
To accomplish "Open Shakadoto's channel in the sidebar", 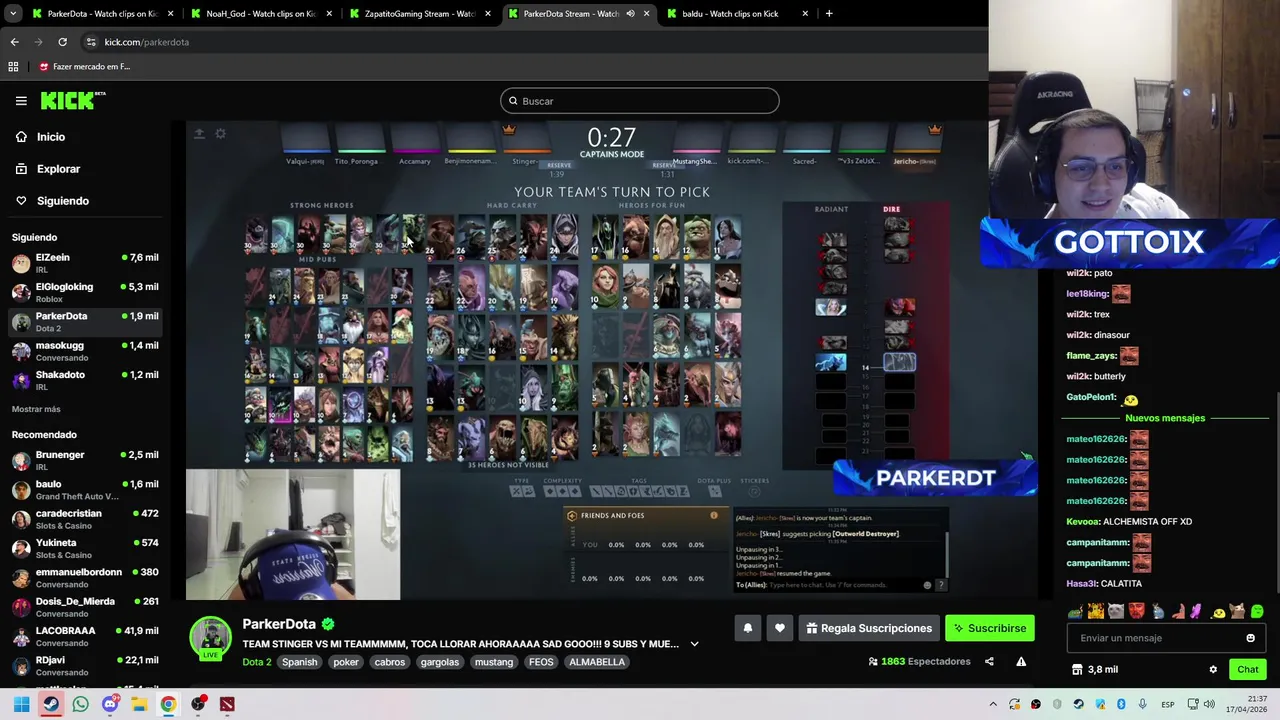I will click(85, 380).
